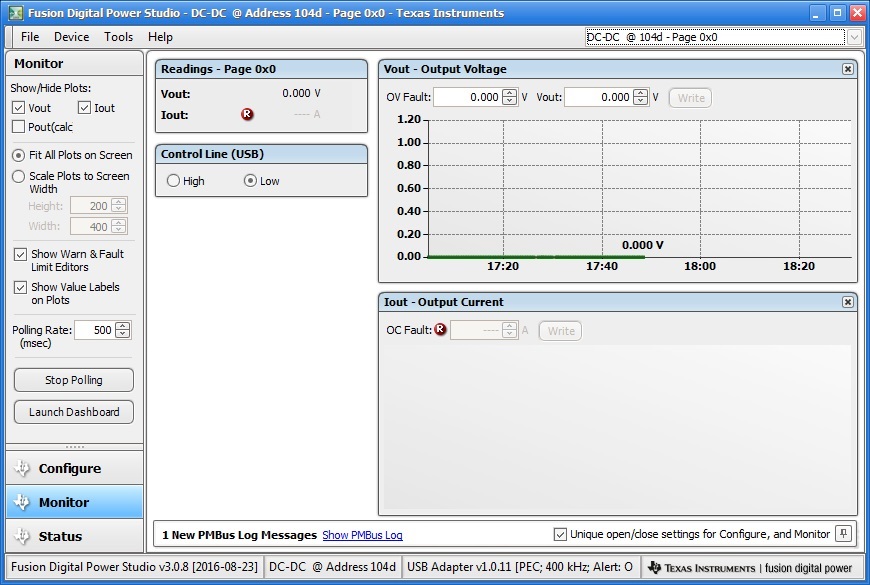Image resolution: width=870 pixels, height=585 pixels.
Task: Open the device selector dropdown arrow
Action: [854, 37]
